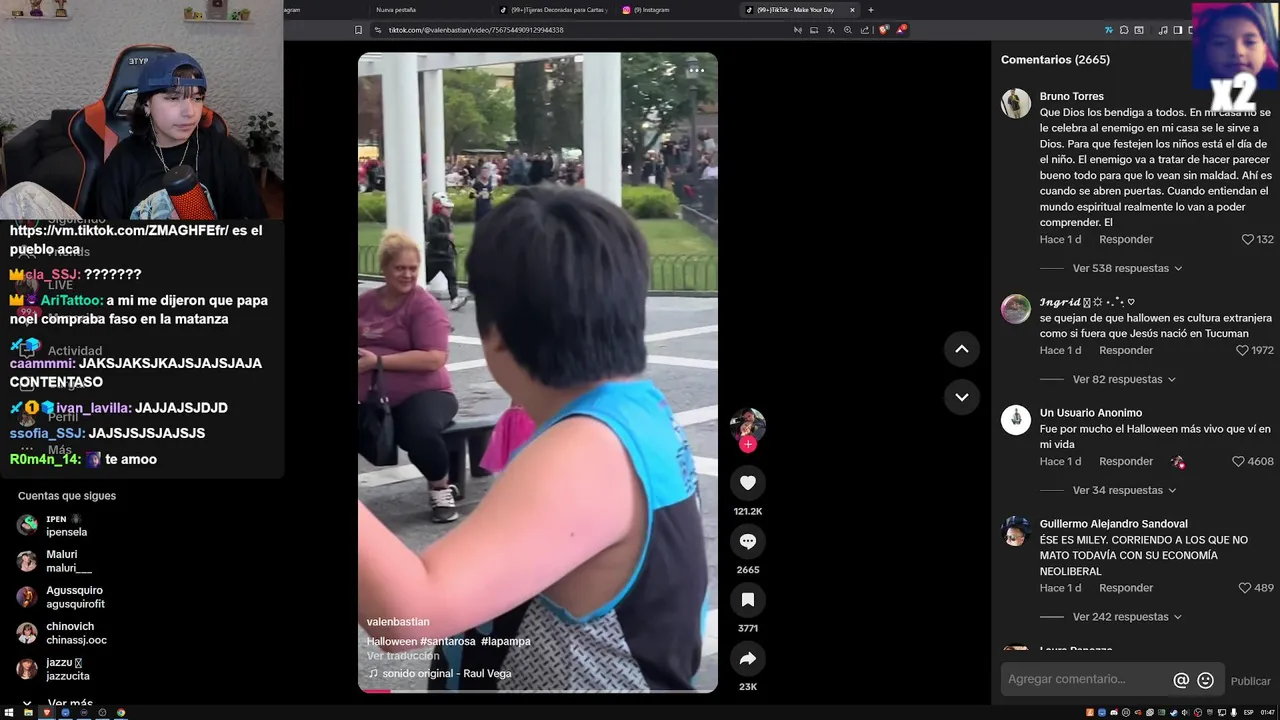Open Brave Rewards triangle icon
1280x720 pixels.
click(x=901, y=30)
